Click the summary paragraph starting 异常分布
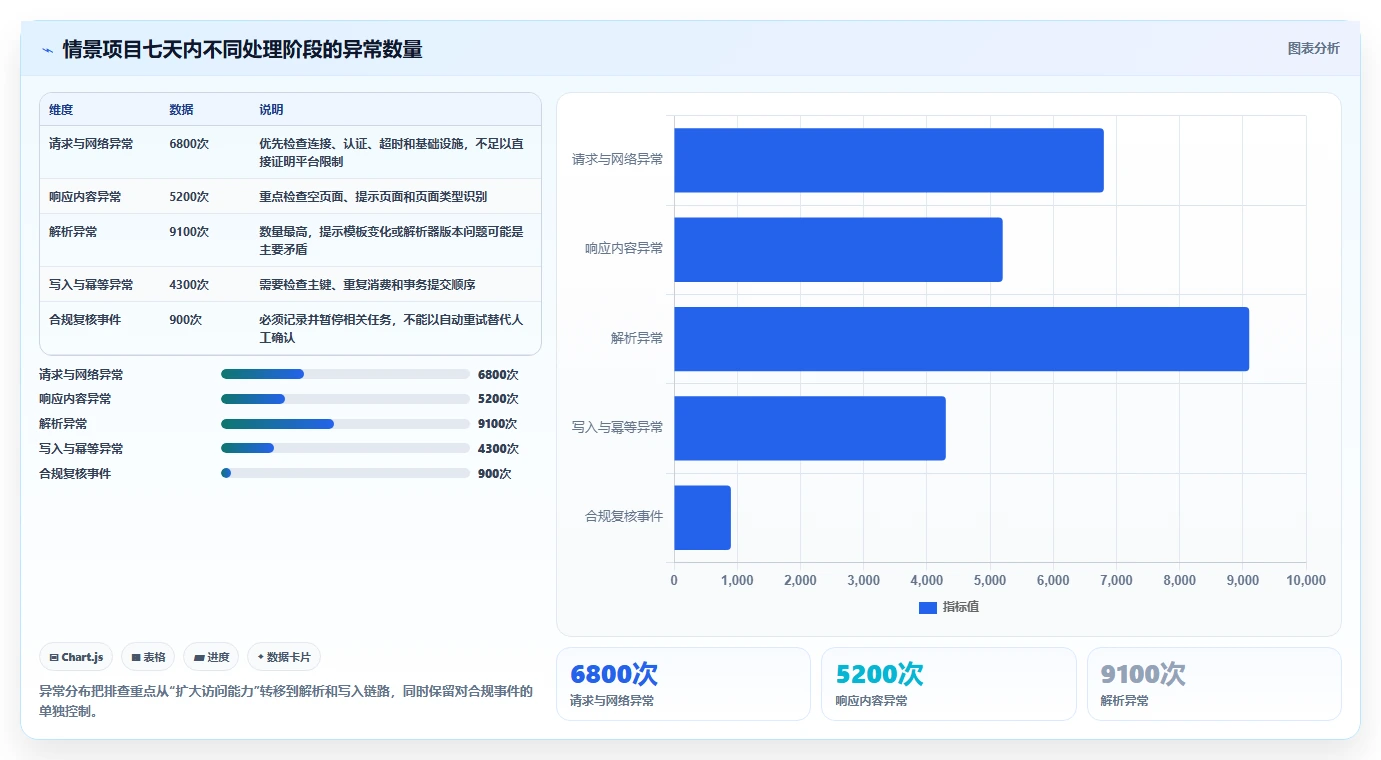 (286, 701)
